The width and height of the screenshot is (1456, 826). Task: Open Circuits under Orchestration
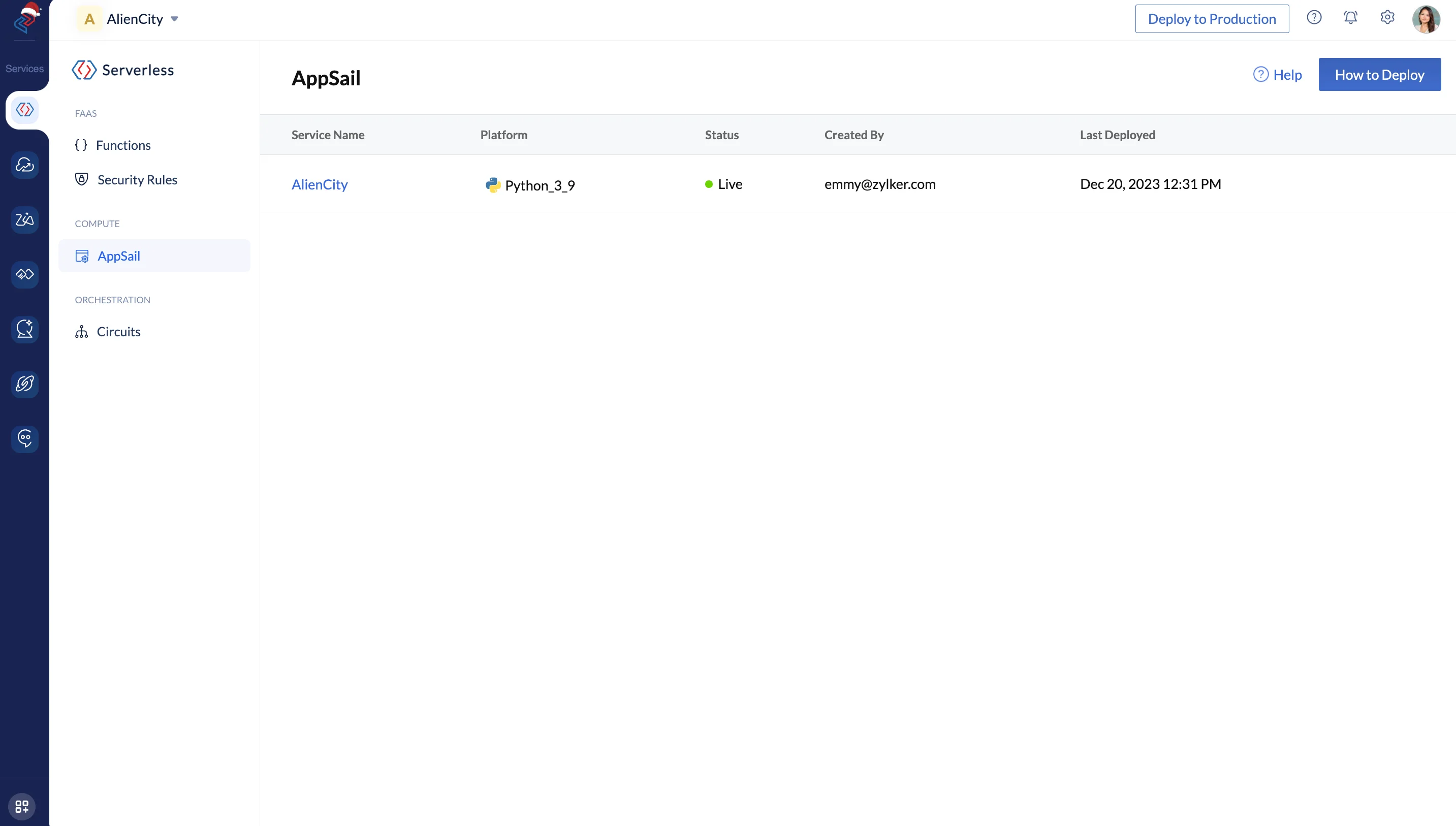(118, 332)
